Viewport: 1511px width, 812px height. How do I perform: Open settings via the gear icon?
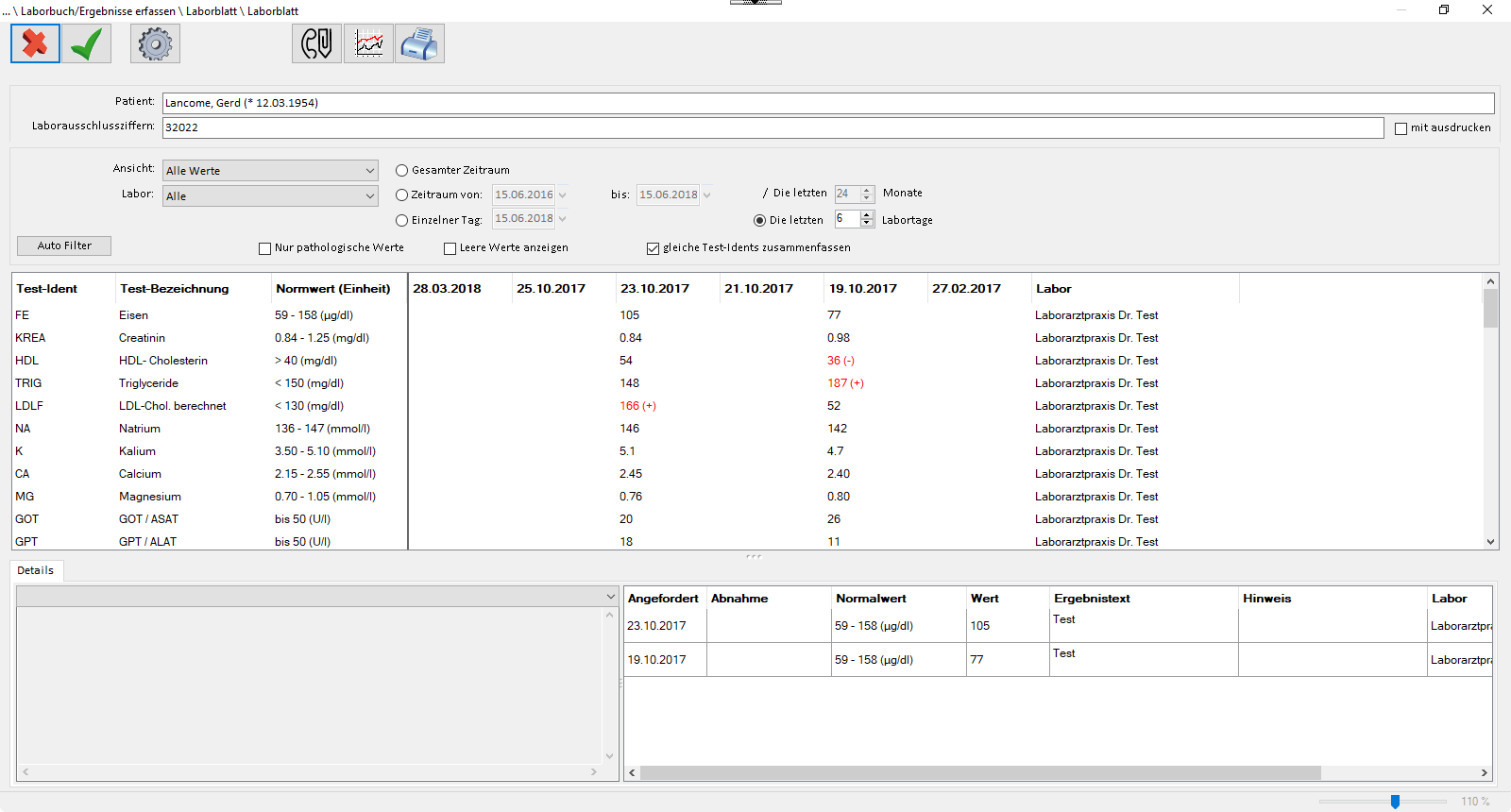point(155,43)
